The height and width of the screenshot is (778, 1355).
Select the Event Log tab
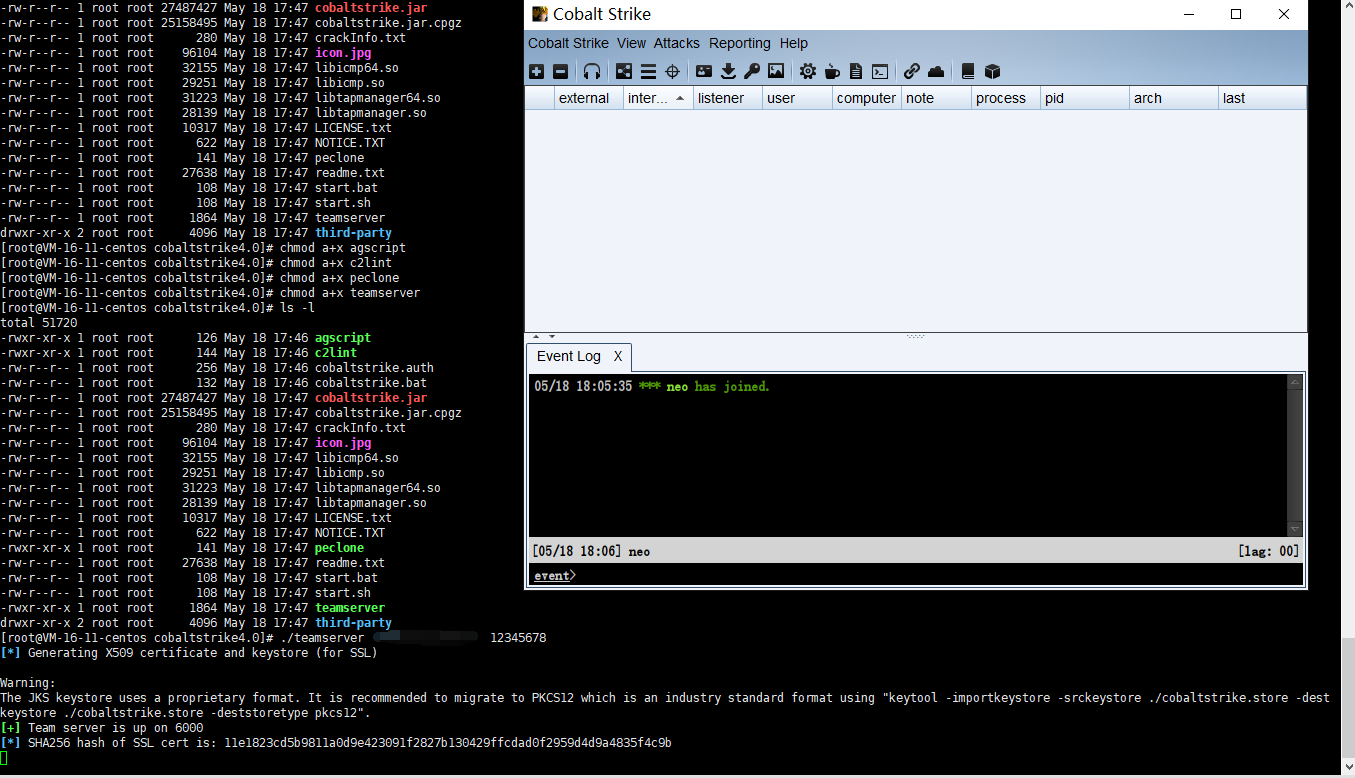point(569,356)
